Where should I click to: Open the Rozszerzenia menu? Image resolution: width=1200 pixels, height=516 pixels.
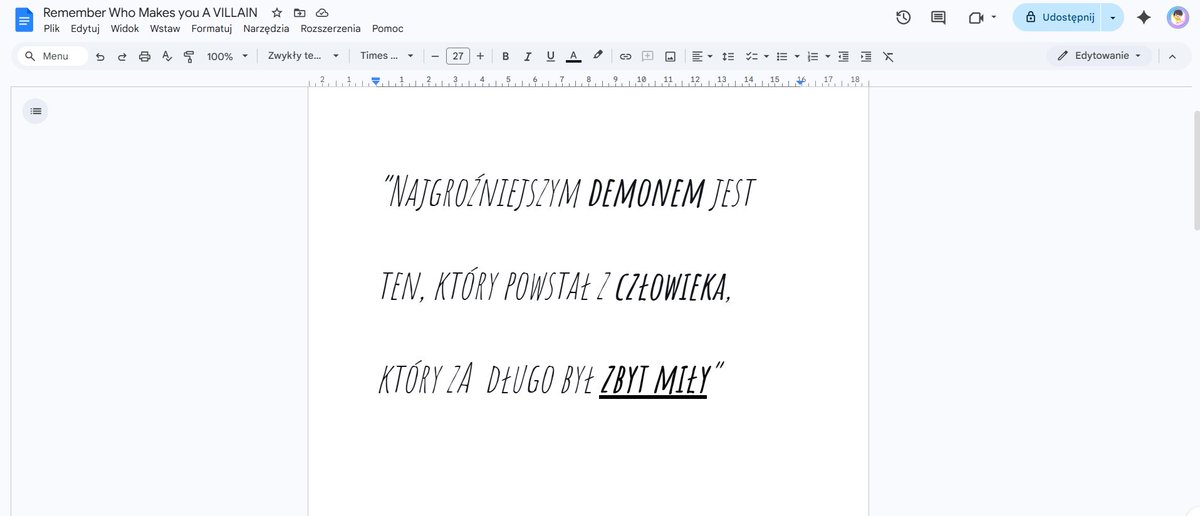coord(330,29)
